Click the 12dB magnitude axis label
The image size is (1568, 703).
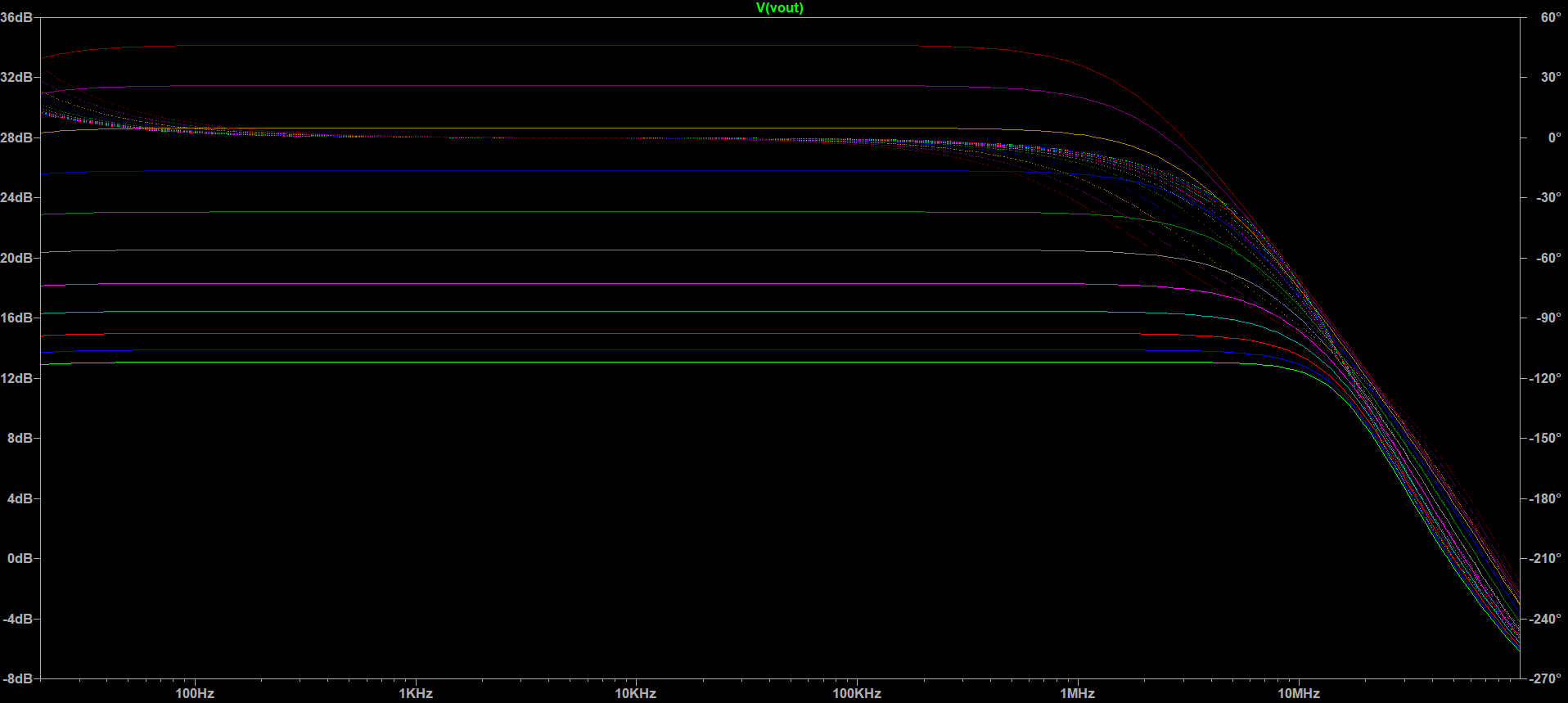point(16,378)
